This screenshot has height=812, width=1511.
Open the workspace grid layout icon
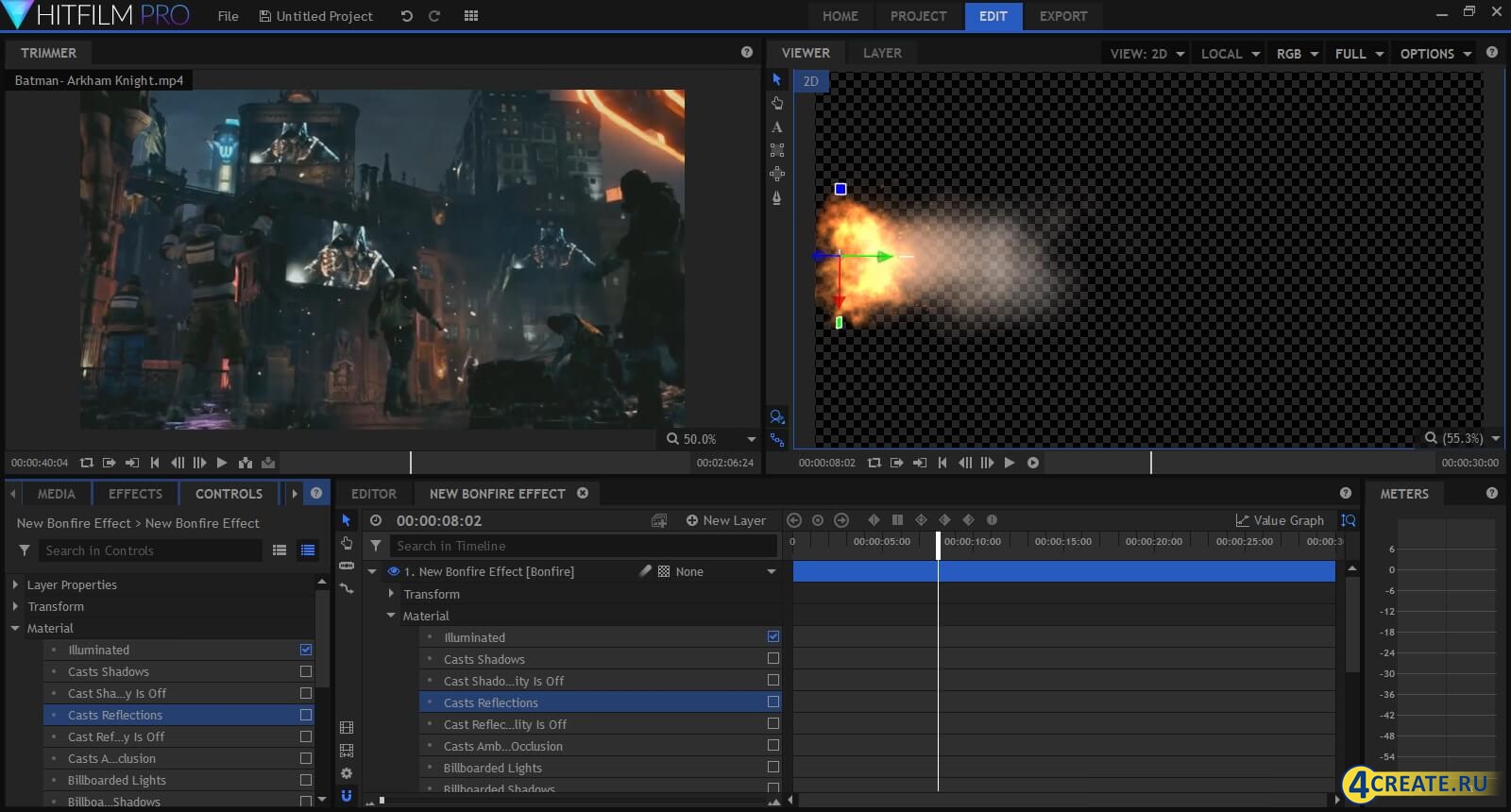pos(471,16)
